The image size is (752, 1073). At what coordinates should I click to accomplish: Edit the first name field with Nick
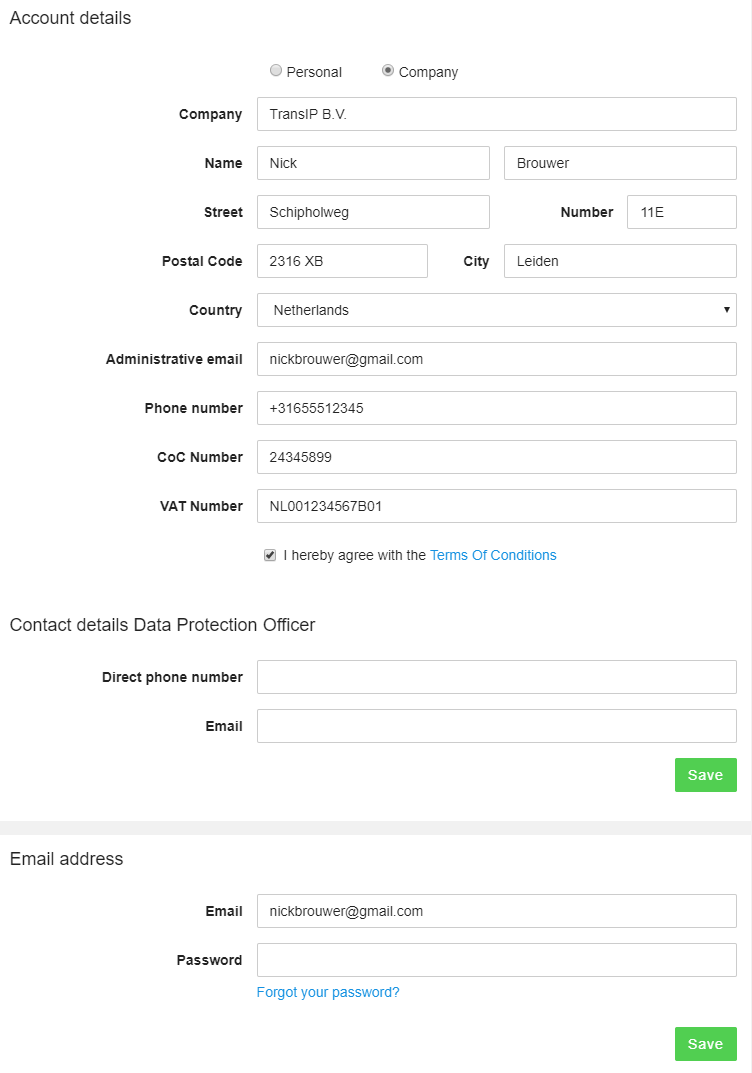pyautogui.click(x=374, y=163)
